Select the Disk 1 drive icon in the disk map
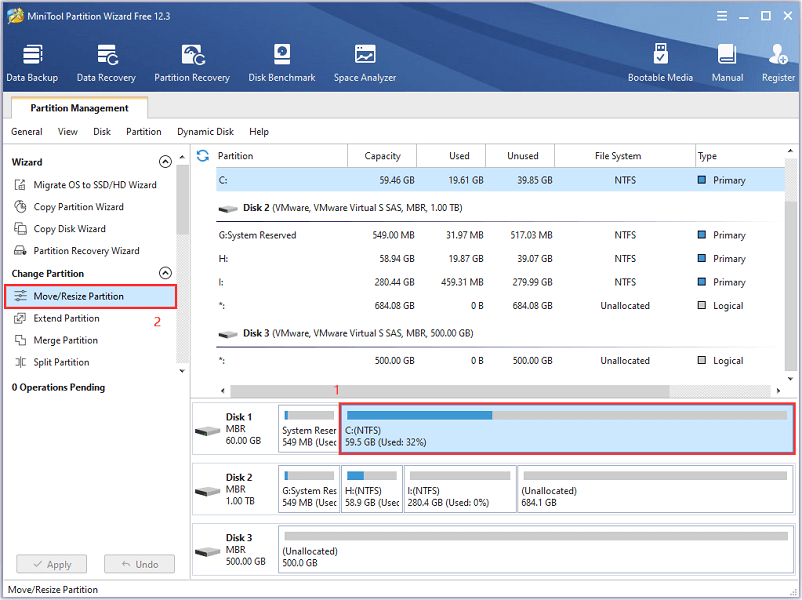This screenshot has width=802, height=600. tap(207, 431)
